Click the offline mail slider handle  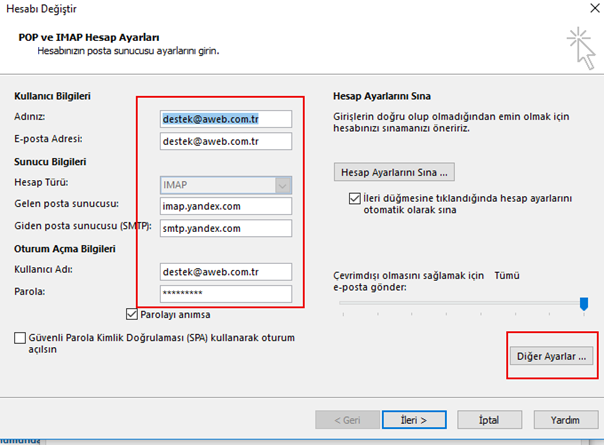point(584,303)
